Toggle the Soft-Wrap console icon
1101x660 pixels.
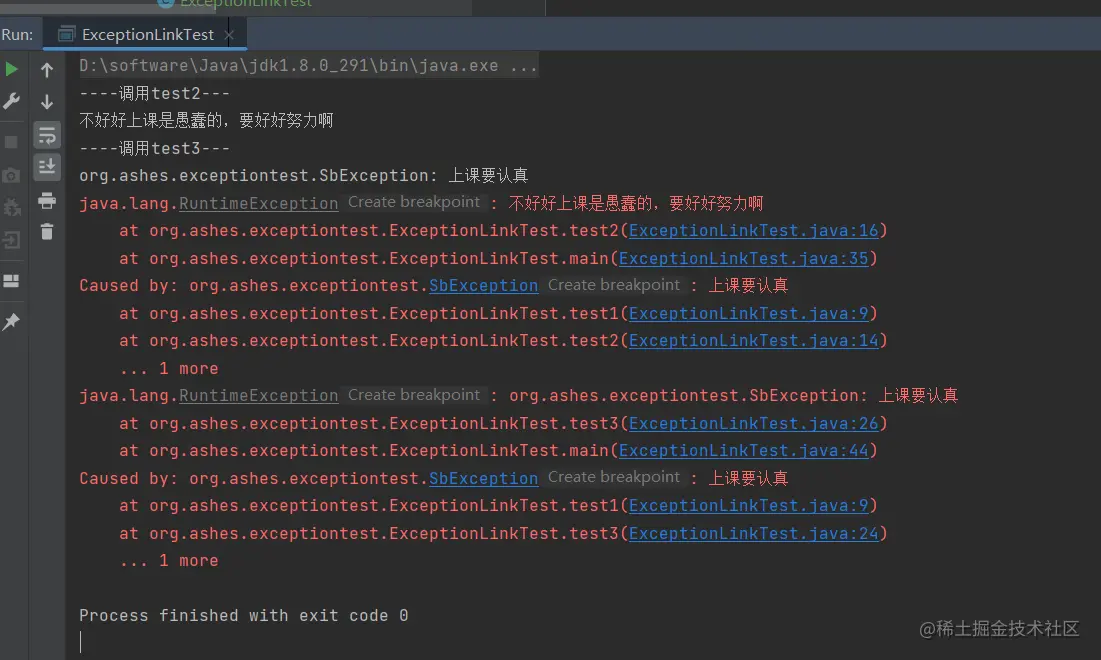point(47,135)
